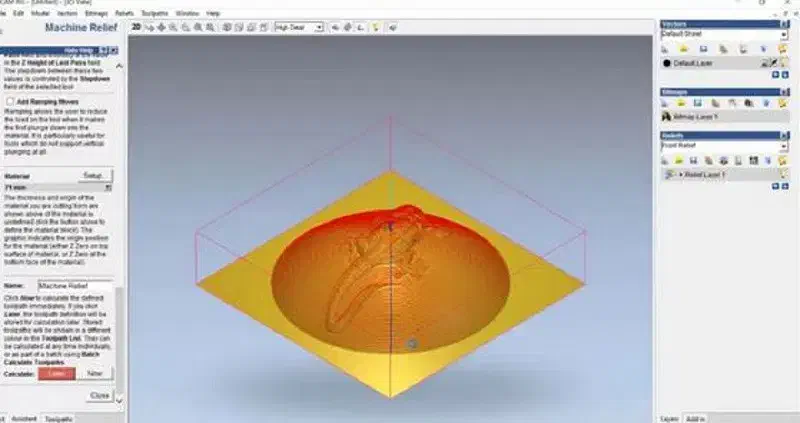This screenshot has height=423, width=800.
Task: Open the Toolpaths menu
Action: tap(155, 13)
